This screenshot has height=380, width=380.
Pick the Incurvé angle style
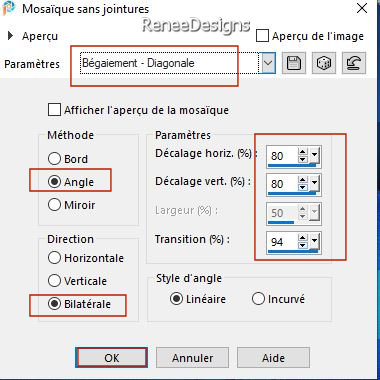coord(258,299)
